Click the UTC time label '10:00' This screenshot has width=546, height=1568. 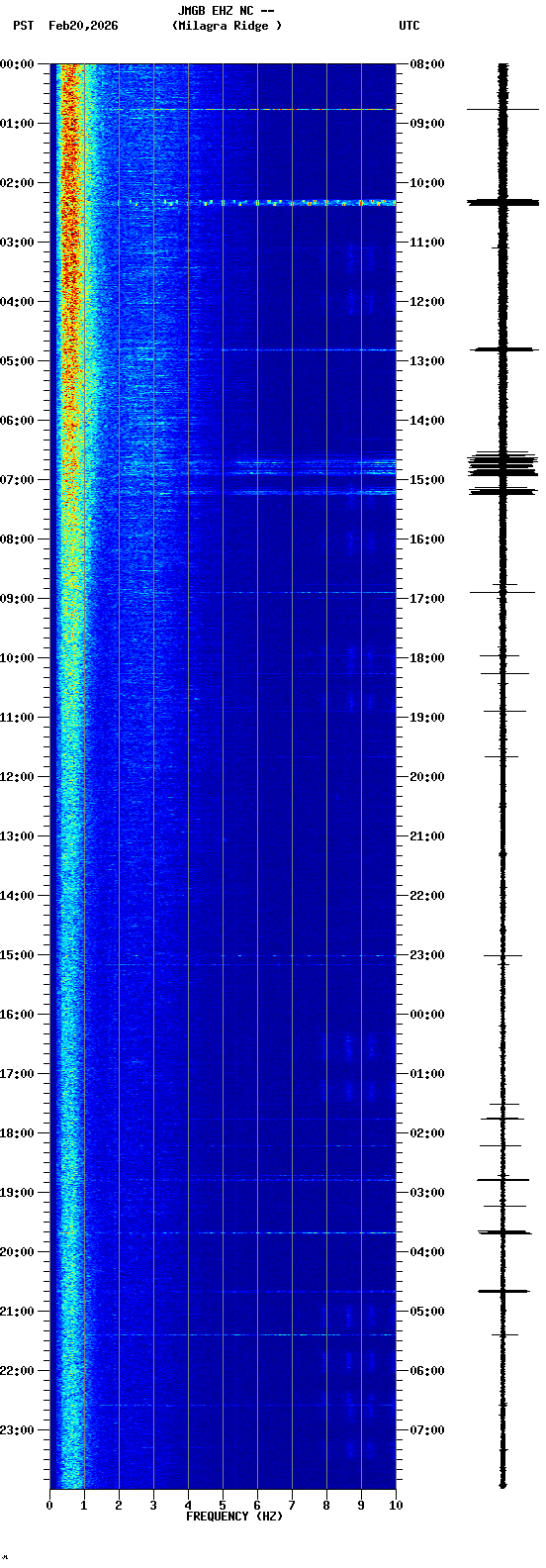[x=427, y=183]
